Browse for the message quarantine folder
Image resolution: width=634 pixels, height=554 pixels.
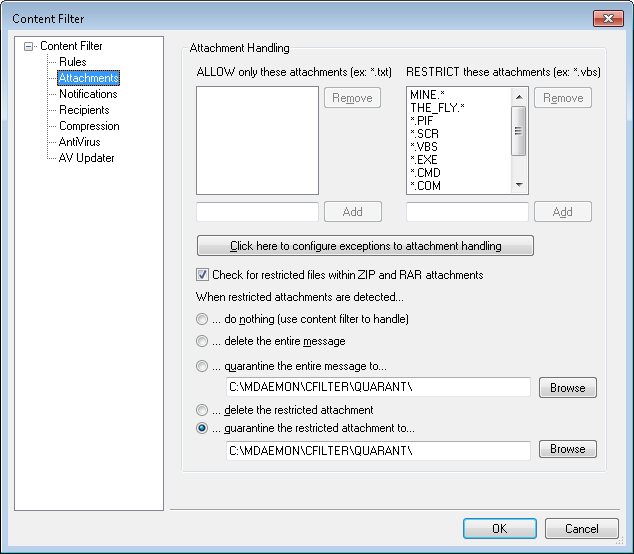click(567, 387)
